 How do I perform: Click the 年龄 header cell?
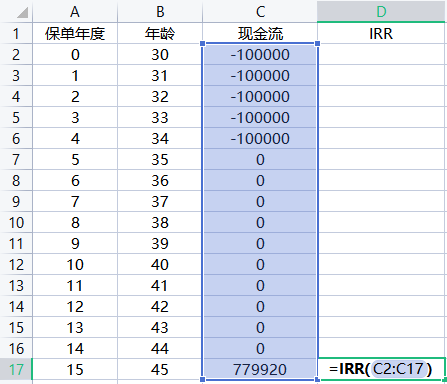click(160, 33)
